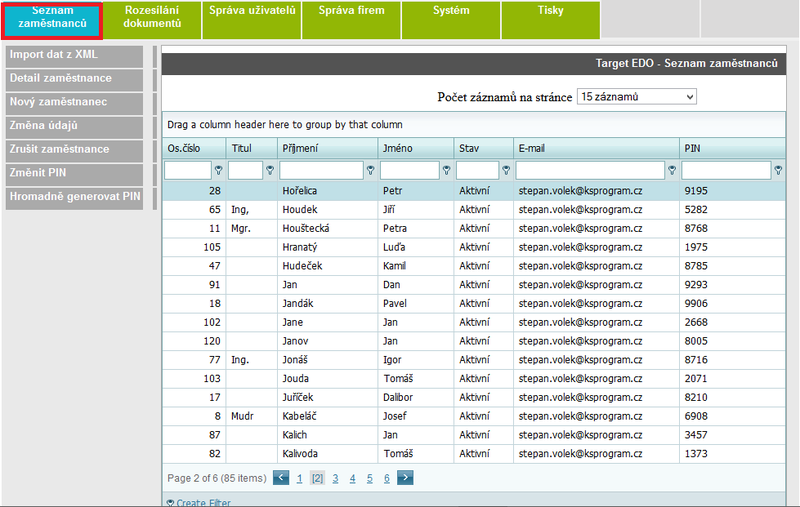Focus the Jméno filter input
The image size is (800, 507).
click(x=410, y=170)
